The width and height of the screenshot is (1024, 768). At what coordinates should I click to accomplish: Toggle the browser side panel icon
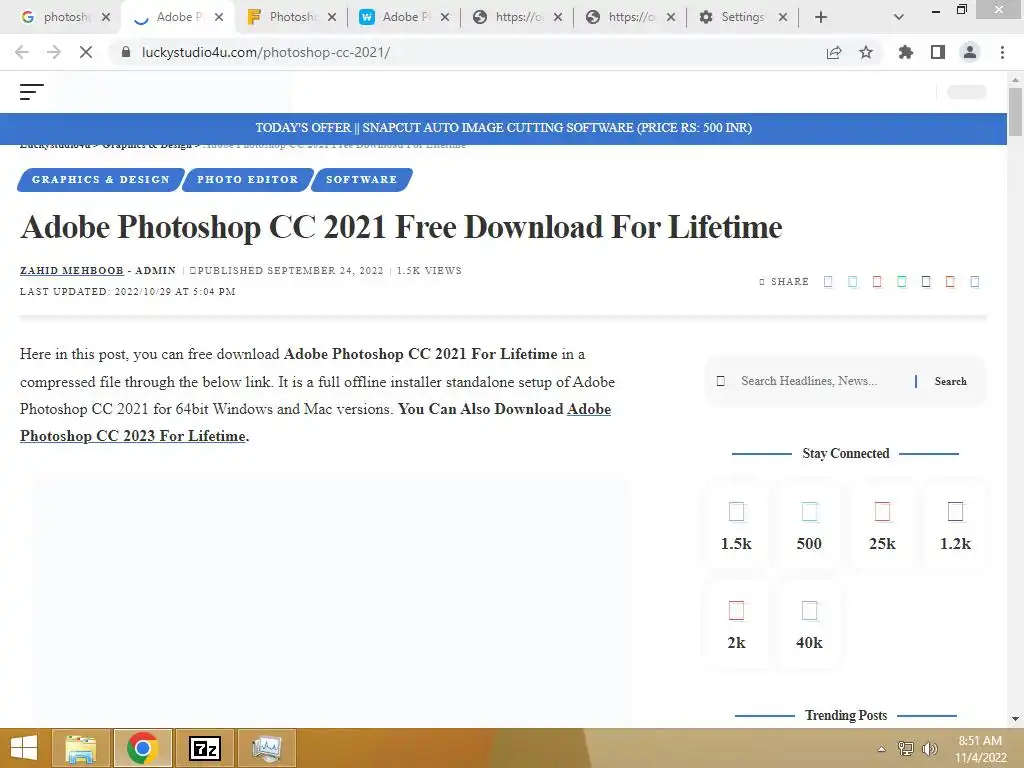tap(938, 52)
